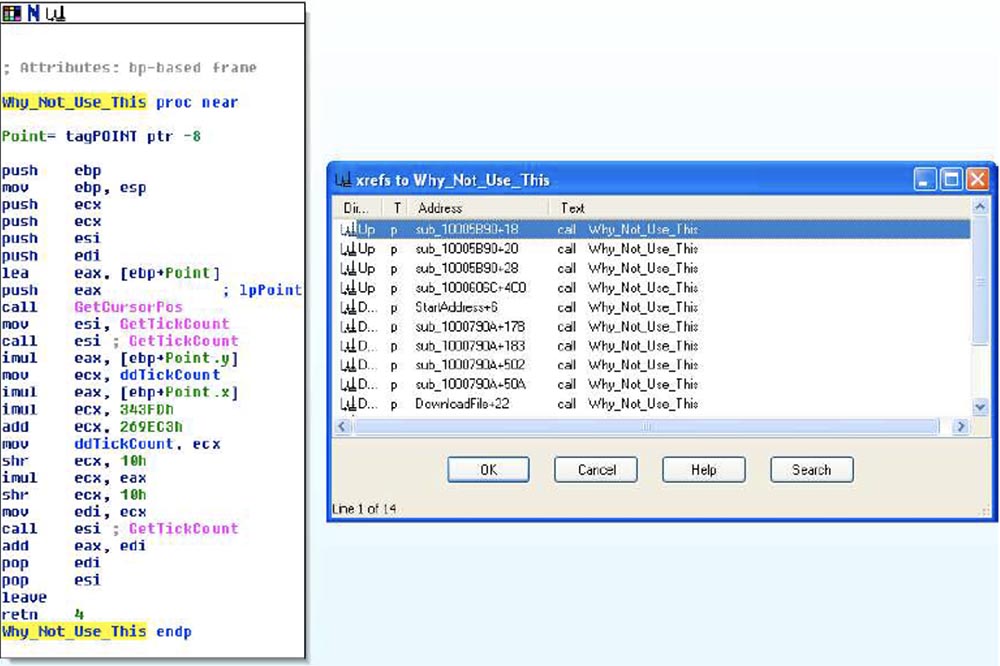1000x666 pixels.
Task: Maximize the xrefs dialog window
Action: 951,179
